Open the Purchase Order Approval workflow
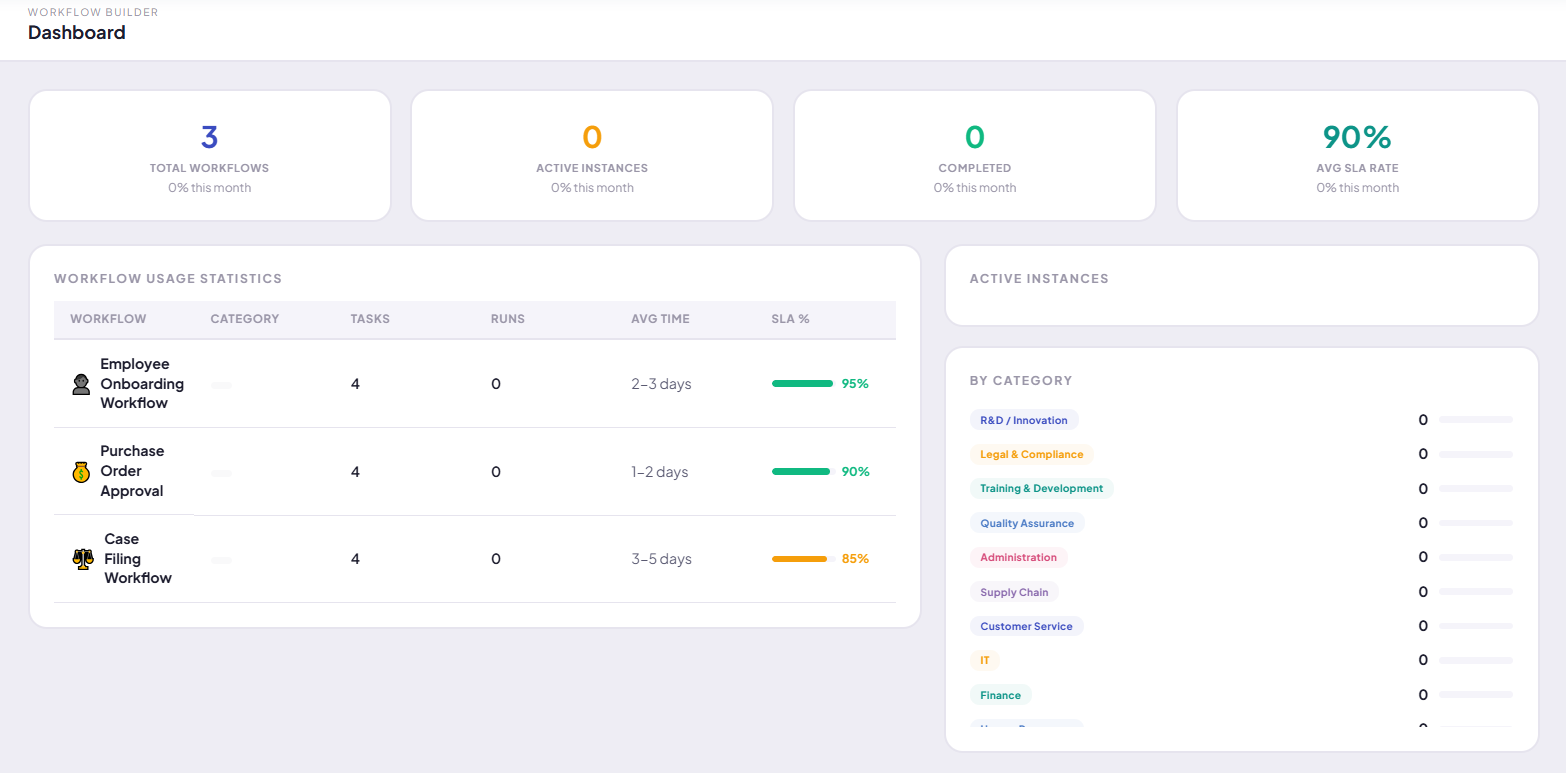Image resolution: width=1566 pixels, height=773 pixels. (475, 472)
